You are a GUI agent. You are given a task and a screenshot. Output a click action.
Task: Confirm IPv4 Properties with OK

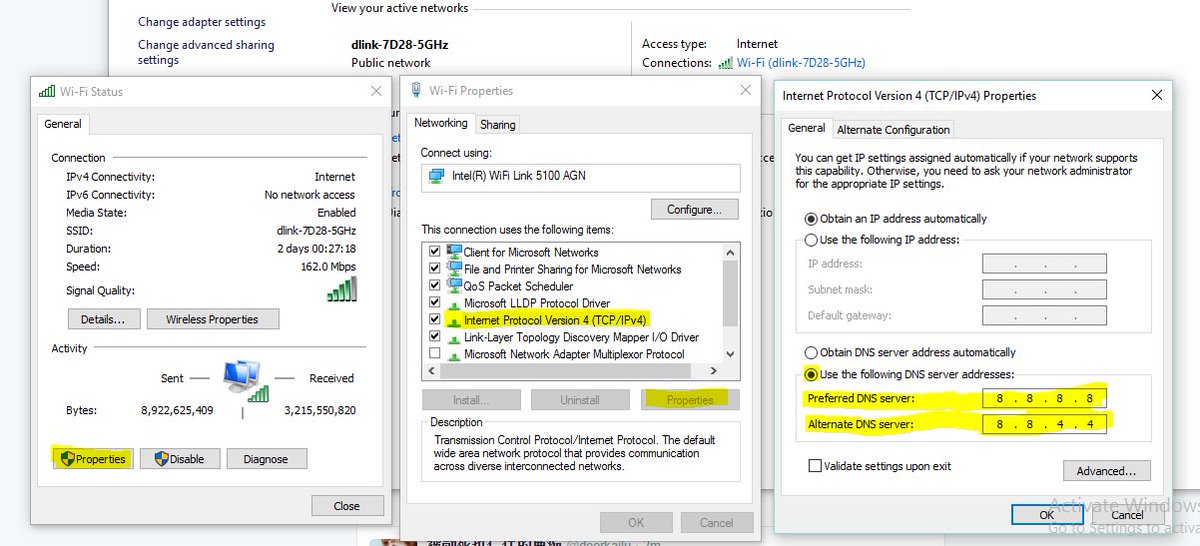(x=1046, y=515)
